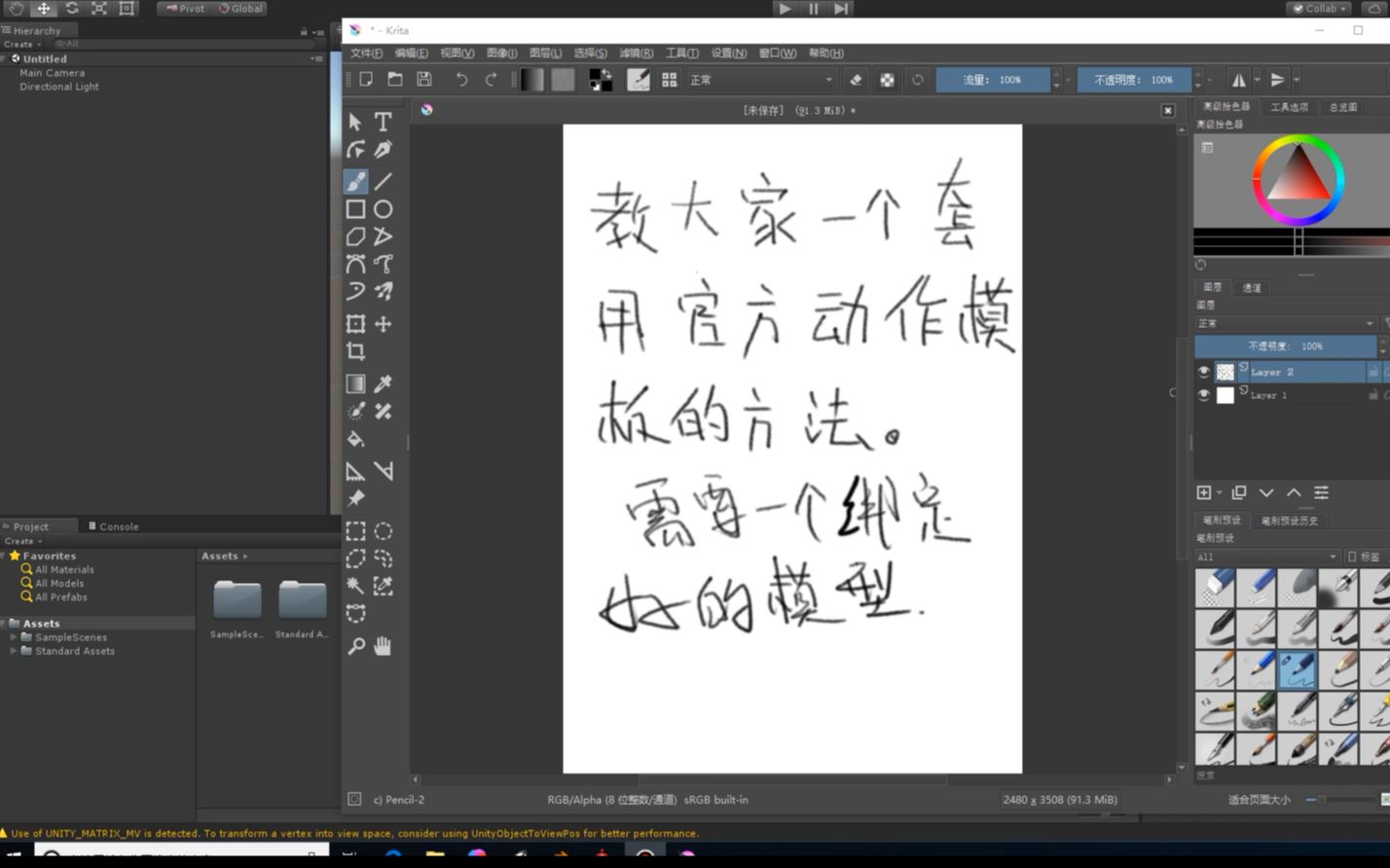Viewport: 1390px width, 868px height.
Task: Toggle the eraser mode in the toolbar
Action: point(855,80)
